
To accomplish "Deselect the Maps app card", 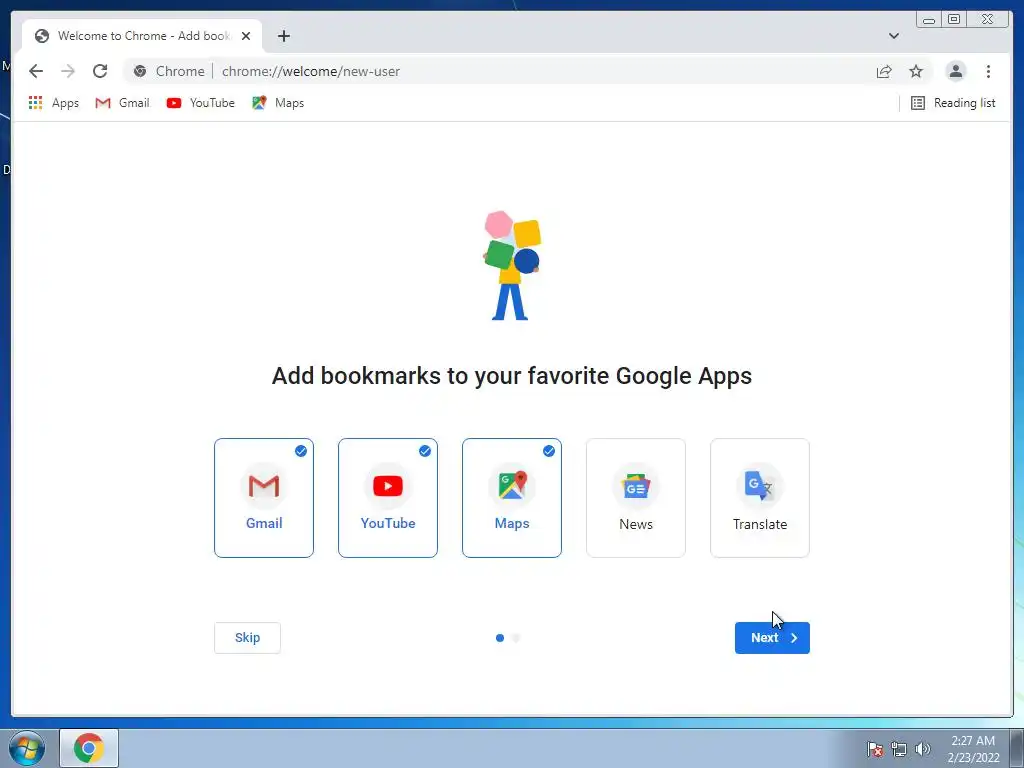I will tap(512, 498).
